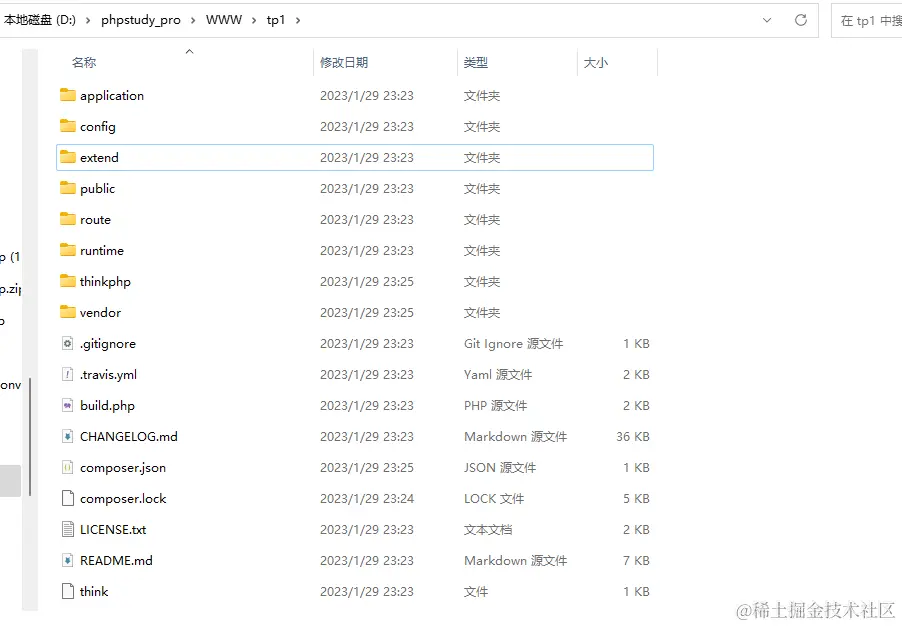
Task: Click the vendor folder icon
Action: tap(68, 312)
